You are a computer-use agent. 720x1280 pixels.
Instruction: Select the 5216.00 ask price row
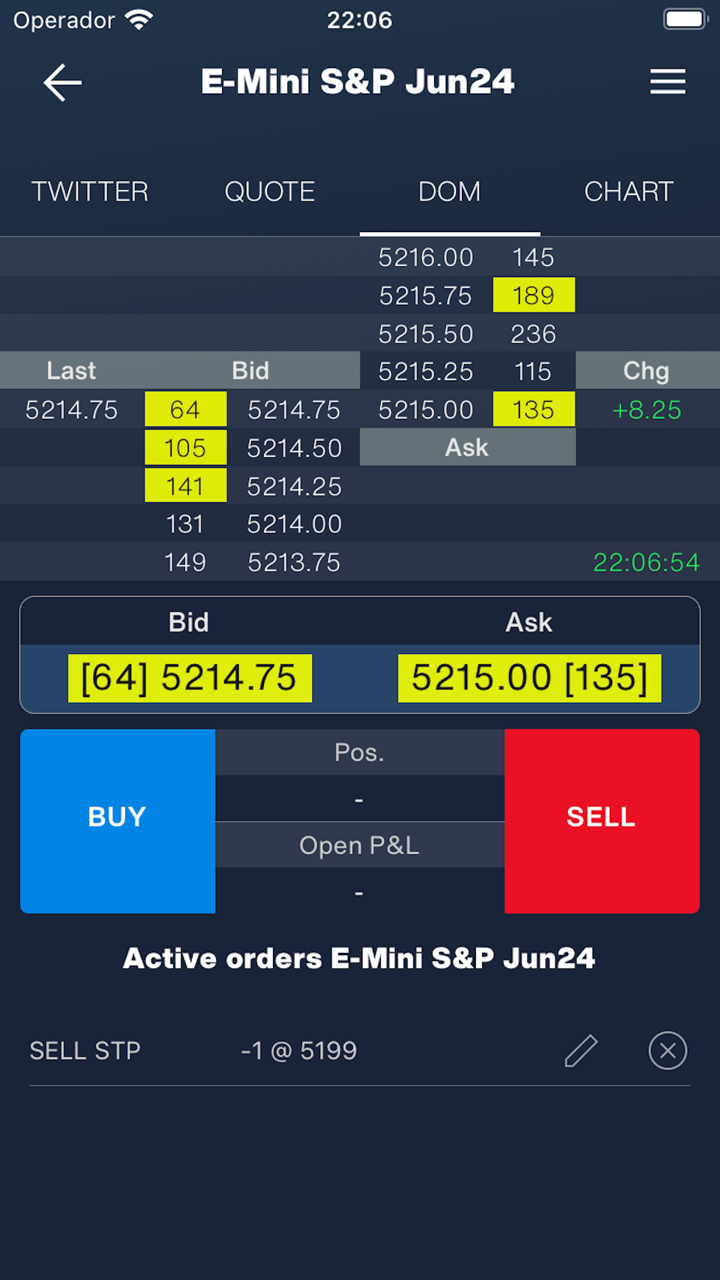[426, 258]
